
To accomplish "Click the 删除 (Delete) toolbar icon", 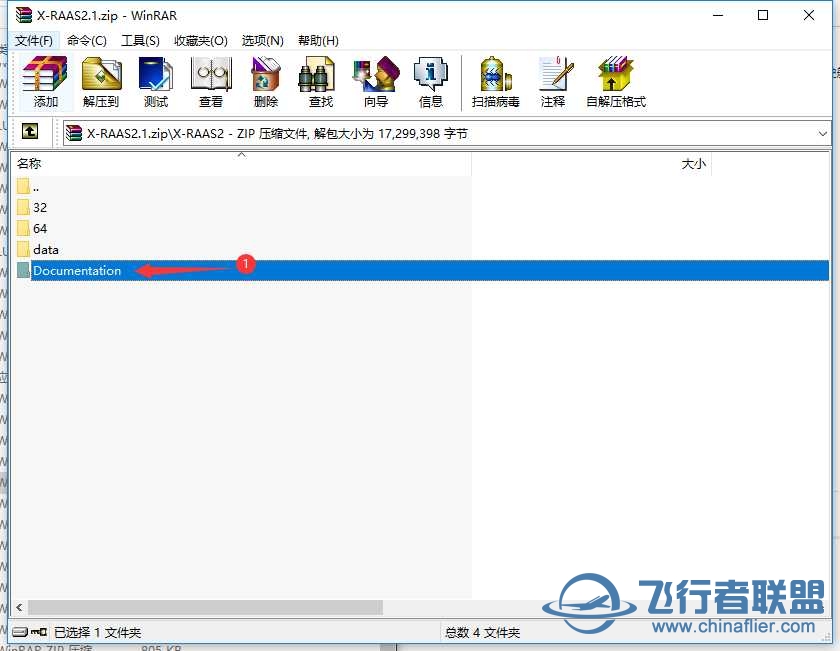I will click(266, 81).
